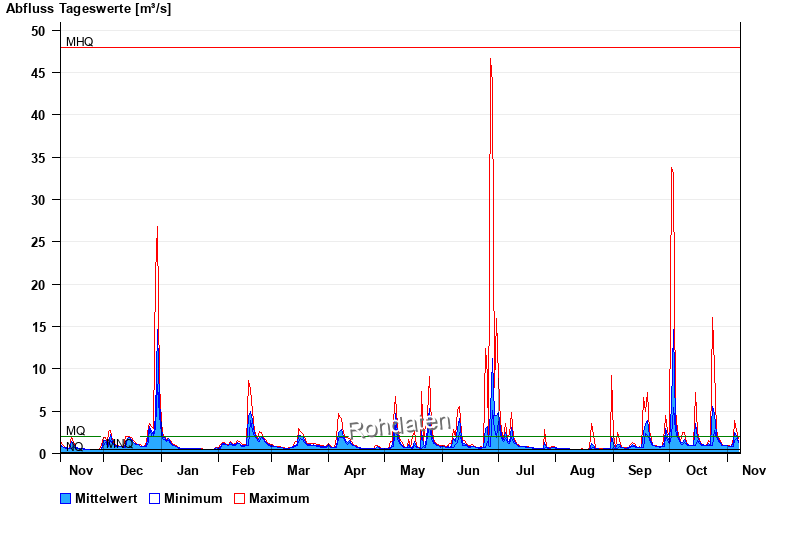Click the chart title Abfluss Tageswerte
Screen dimensions: 800x550
point(88,9)
